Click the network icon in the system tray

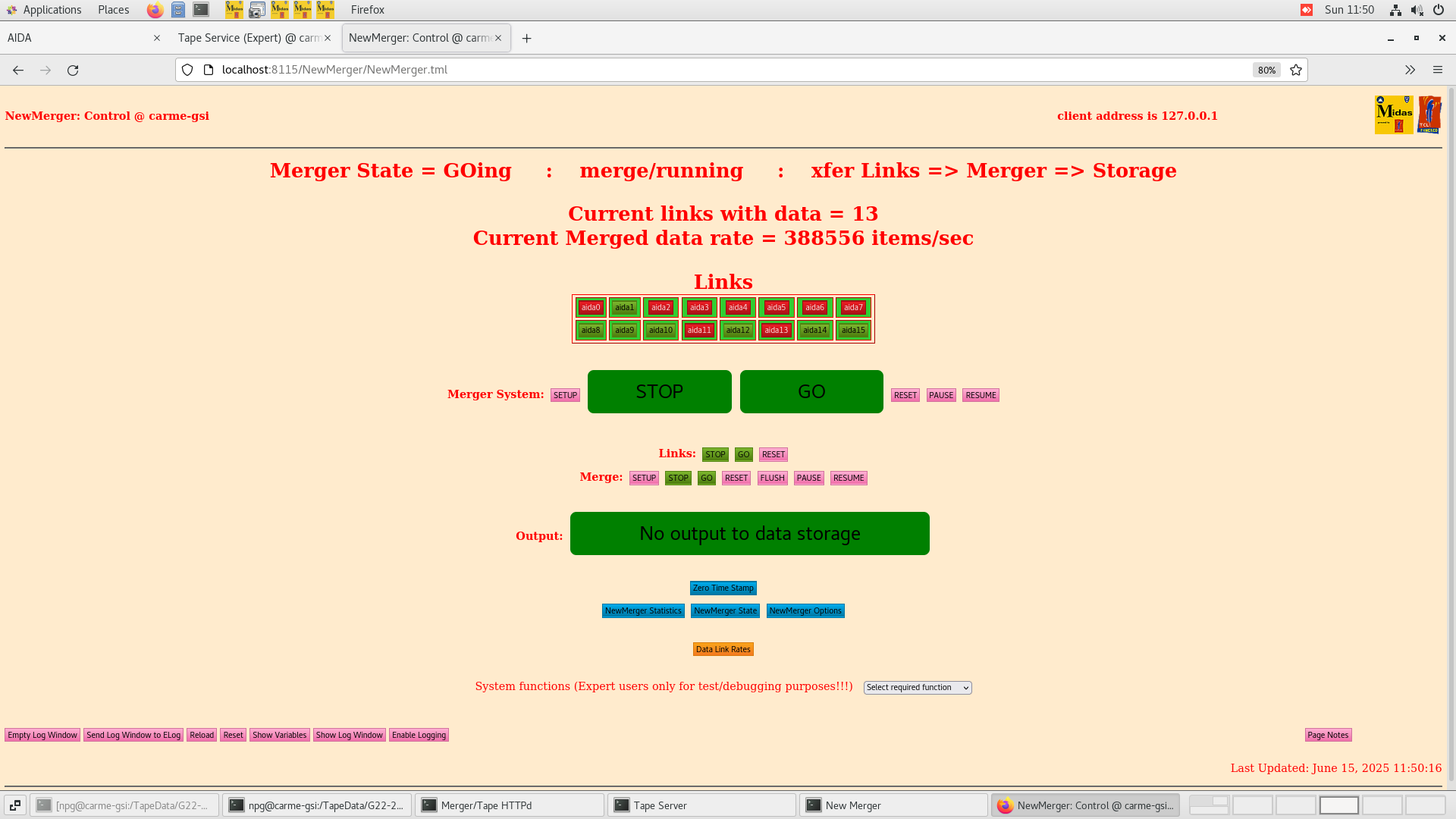point(1395,10)
